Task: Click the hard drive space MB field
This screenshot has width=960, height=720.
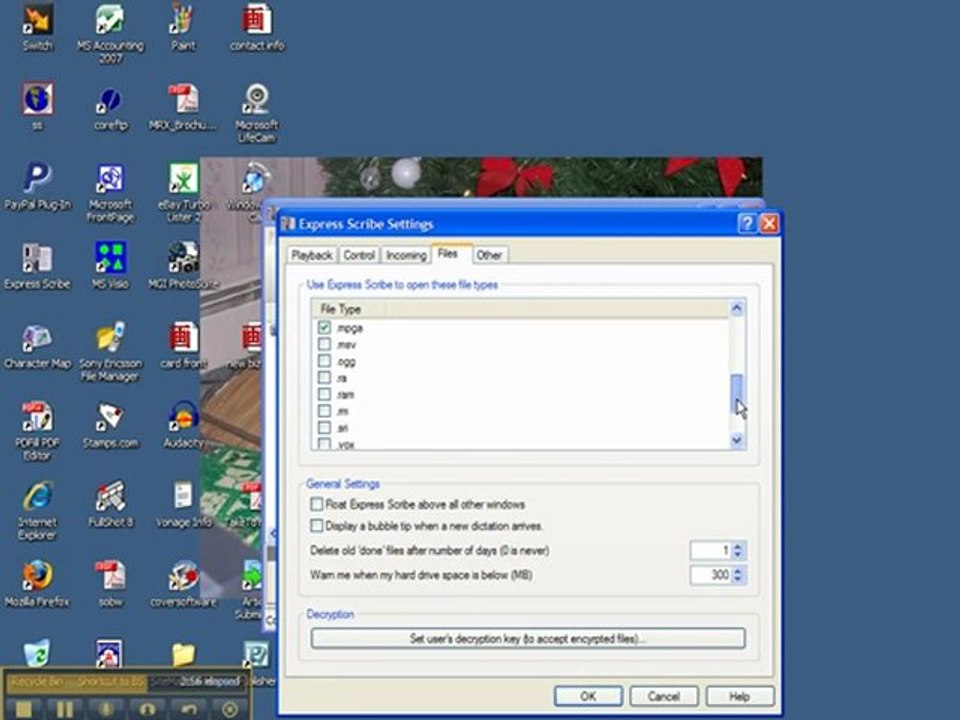Action: click(711, 575)
